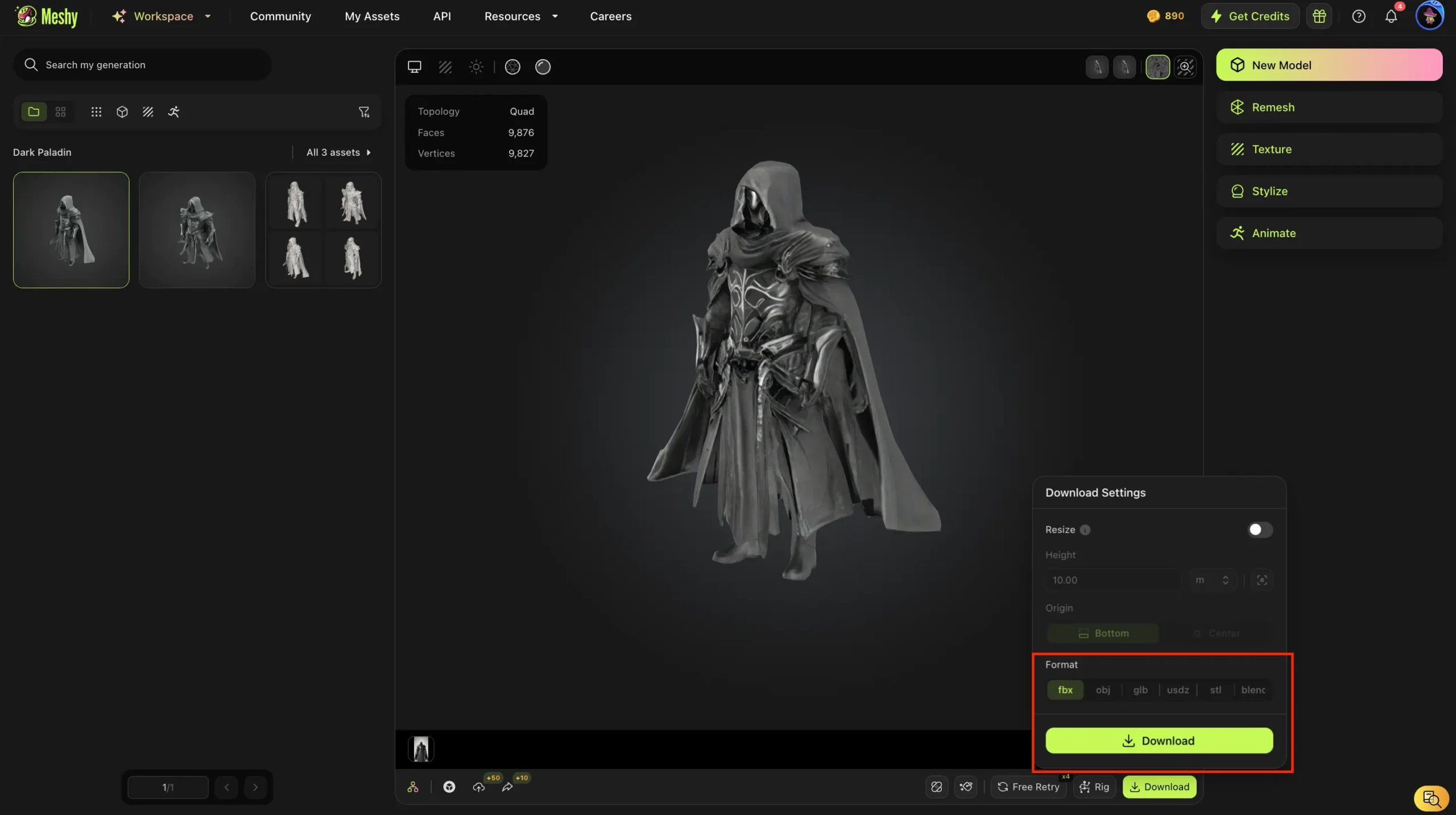Open the filter and sort icon in asset panel

[x=364, y=111]
